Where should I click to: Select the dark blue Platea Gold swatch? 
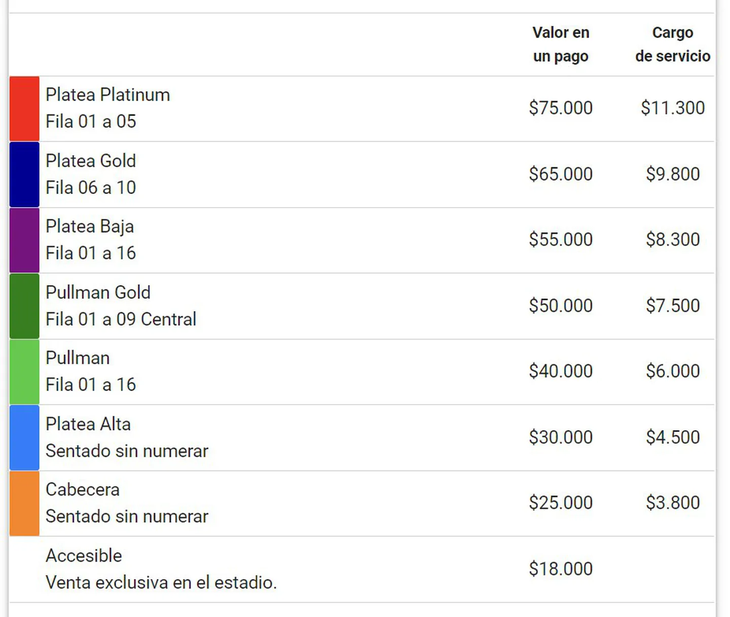[24, 175]
